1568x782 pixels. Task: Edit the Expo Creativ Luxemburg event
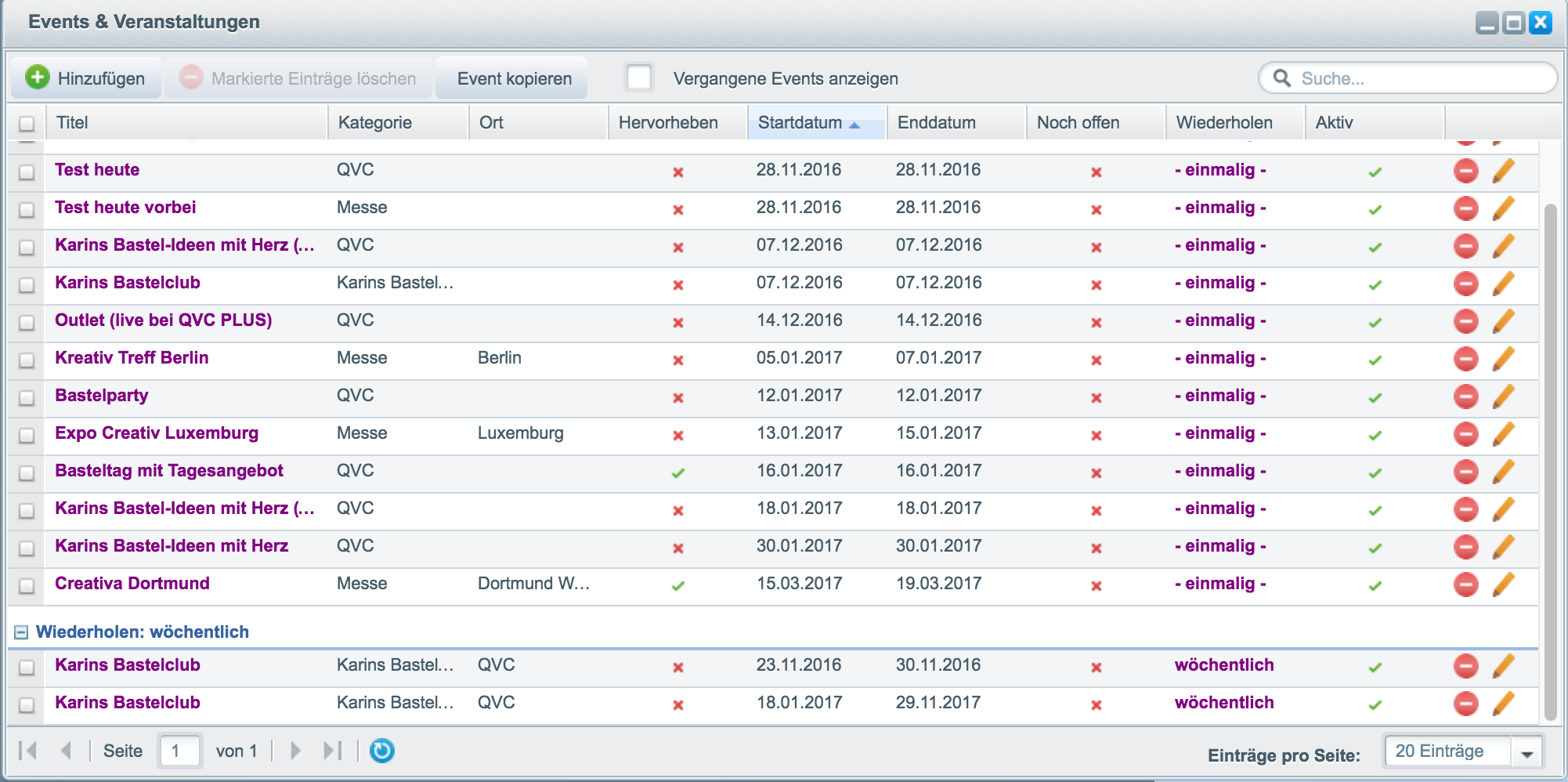click(x=1503, y=434)
